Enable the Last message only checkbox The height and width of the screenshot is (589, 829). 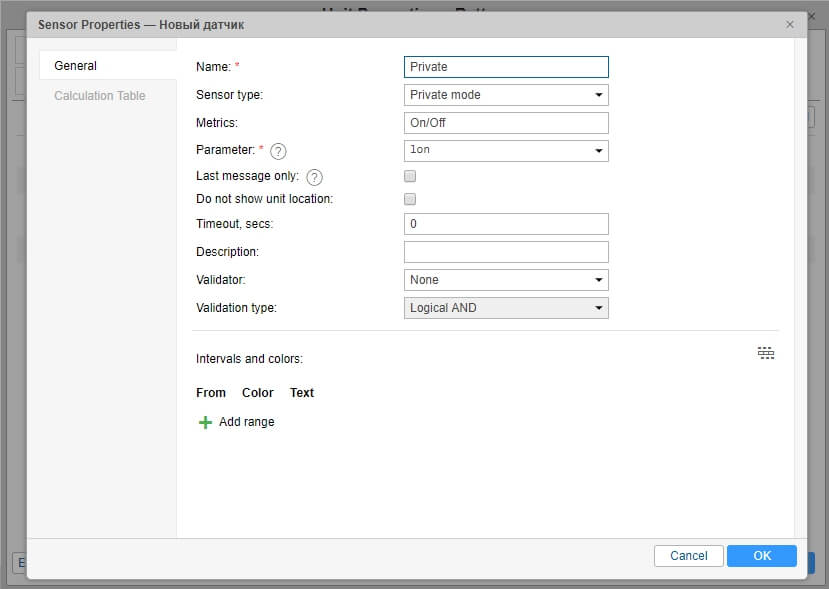pos(410,176)
